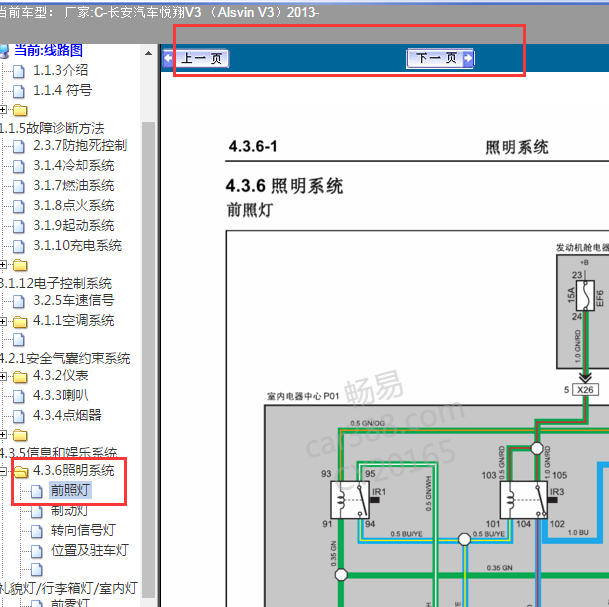The image size is (609, 607).
Task: Select 4.3.5信息和娱乐系统 label
Action: pyautogui.click(x=58, y=453)
